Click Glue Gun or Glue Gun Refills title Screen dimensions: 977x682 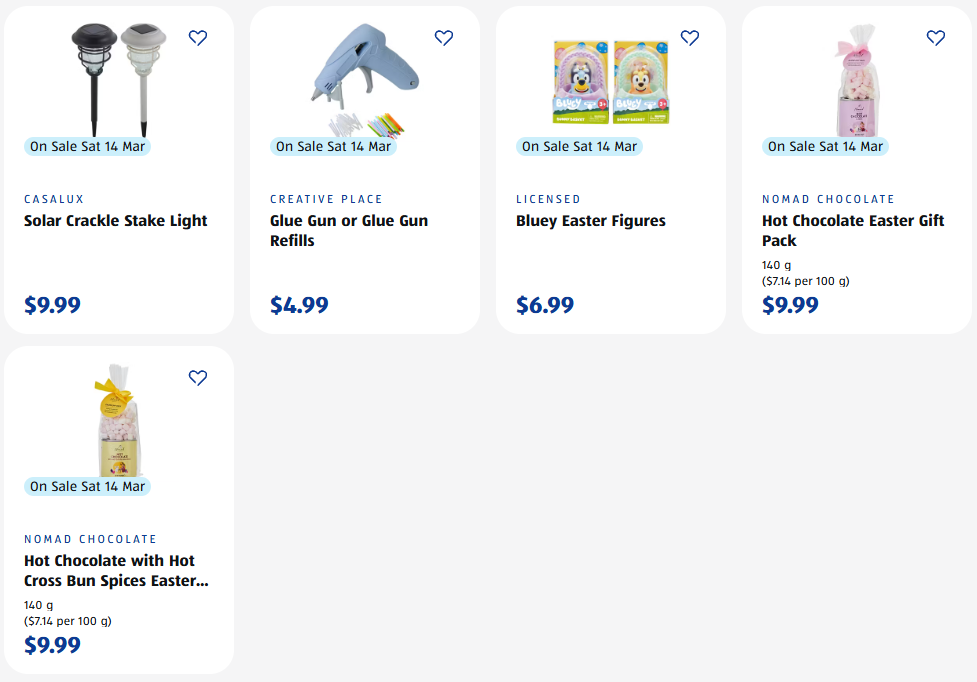[x=349, y=231]
